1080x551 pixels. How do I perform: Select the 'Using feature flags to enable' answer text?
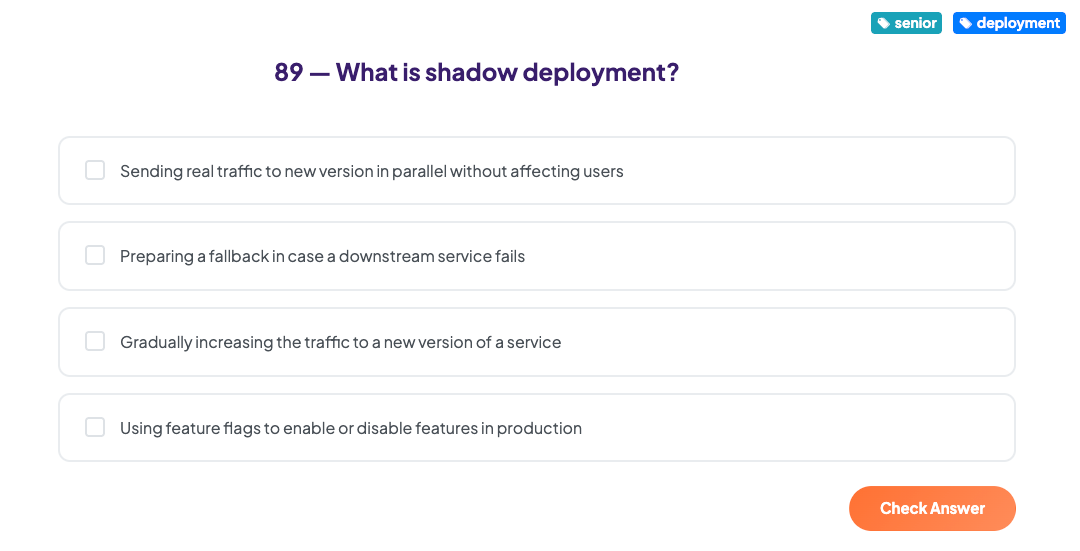point(350,429)
